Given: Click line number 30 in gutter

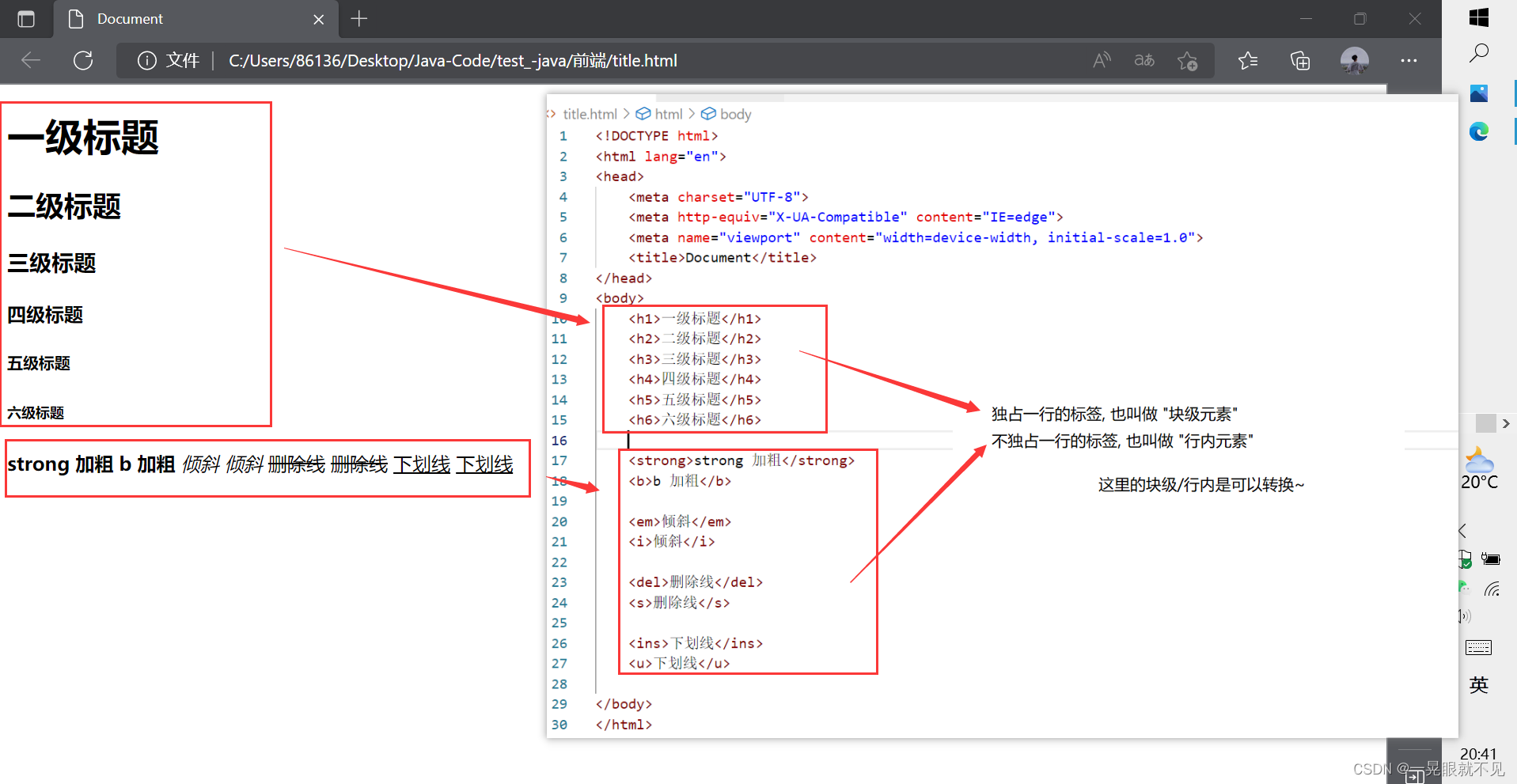Looking at the screenshot, I should pos(559,725).
